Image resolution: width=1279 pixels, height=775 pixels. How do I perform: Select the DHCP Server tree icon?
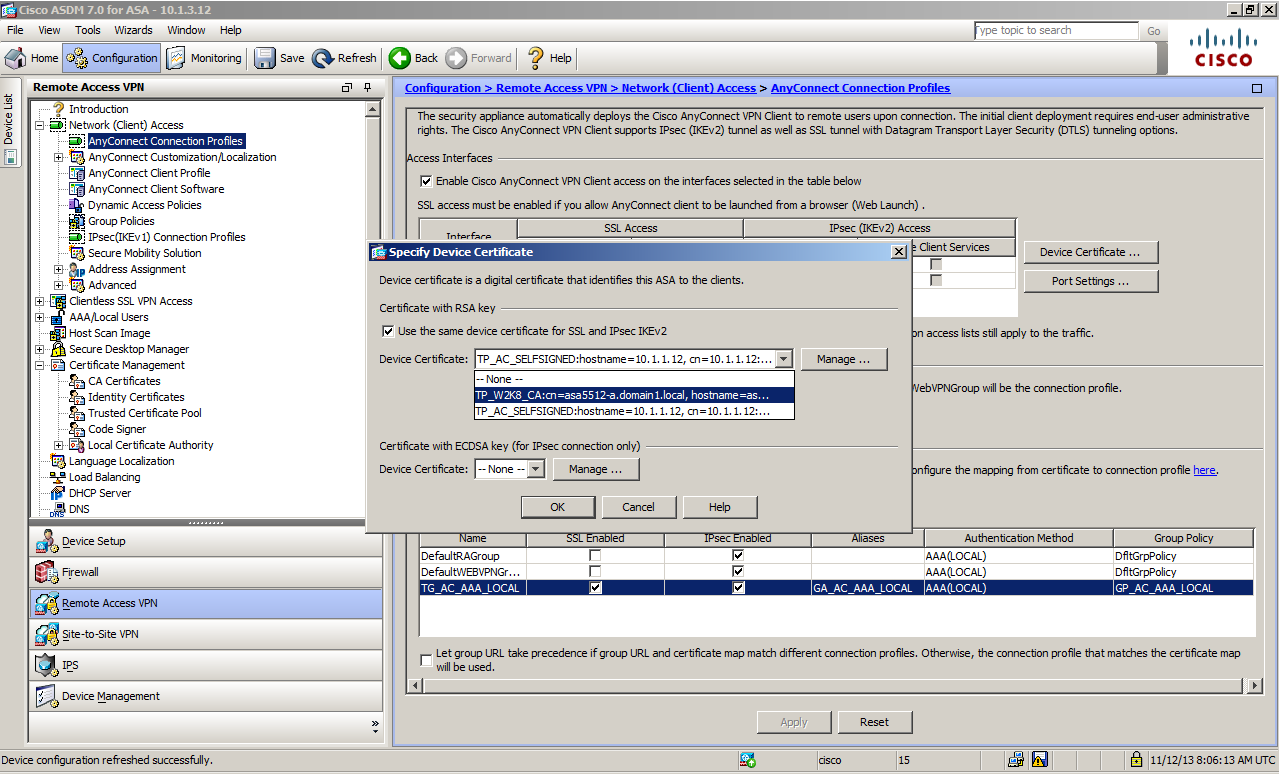coord(58,493)
